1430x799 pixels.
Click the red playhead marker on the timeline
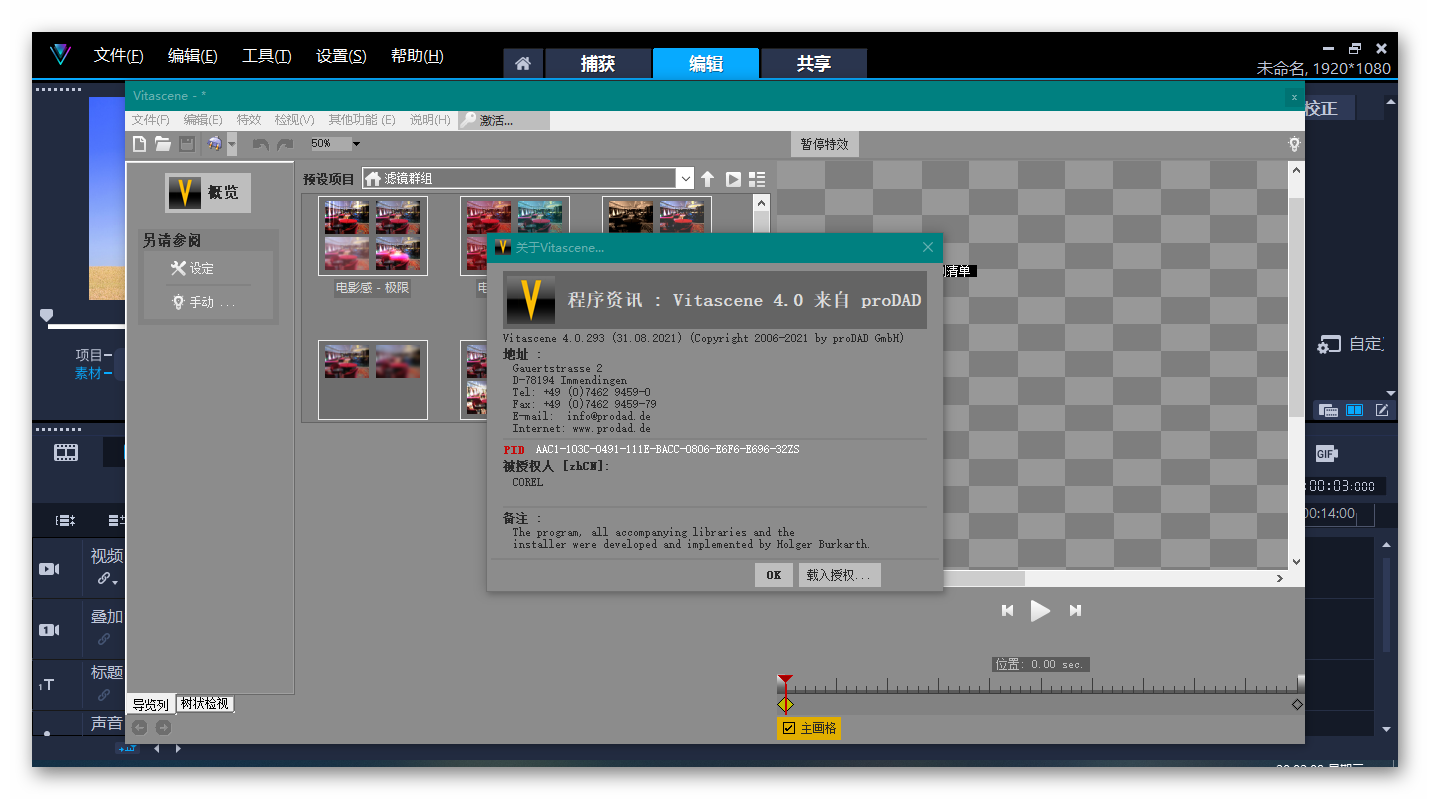click(785, 681)
